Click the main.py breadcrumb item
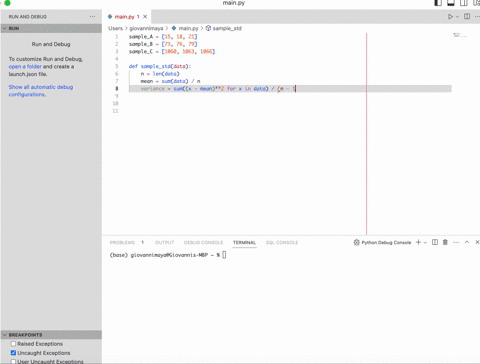The height and width of the screenshot is (364, 480). point(185,28)
